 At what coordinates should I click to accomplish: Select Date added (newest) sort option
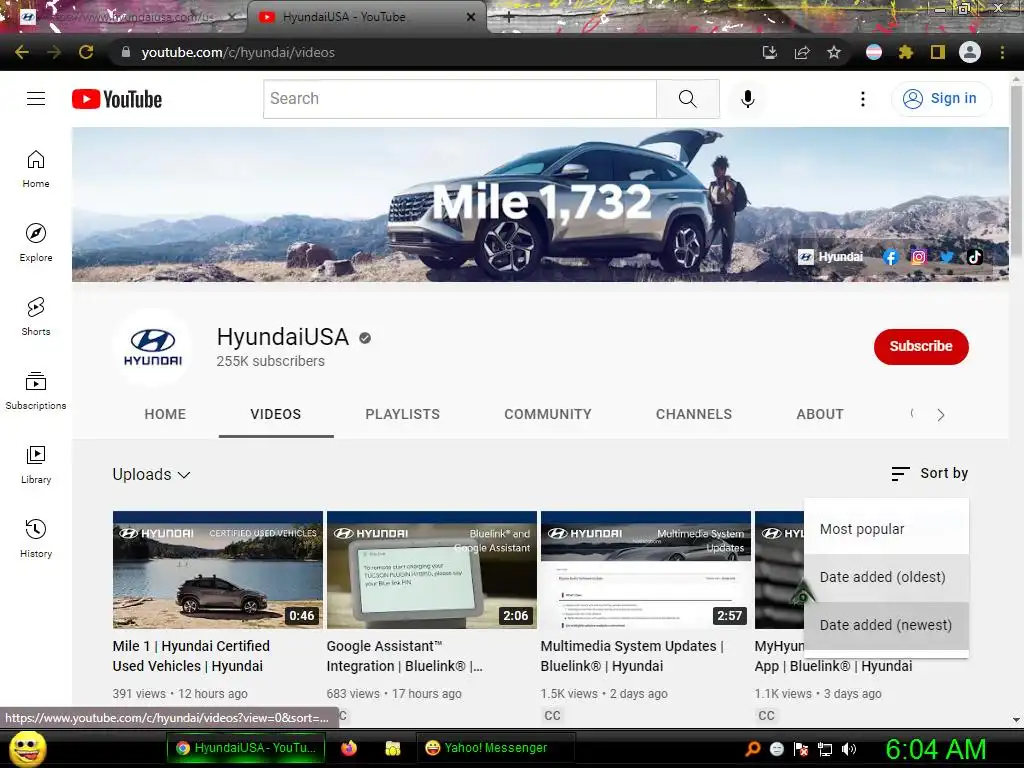(886, 626)
